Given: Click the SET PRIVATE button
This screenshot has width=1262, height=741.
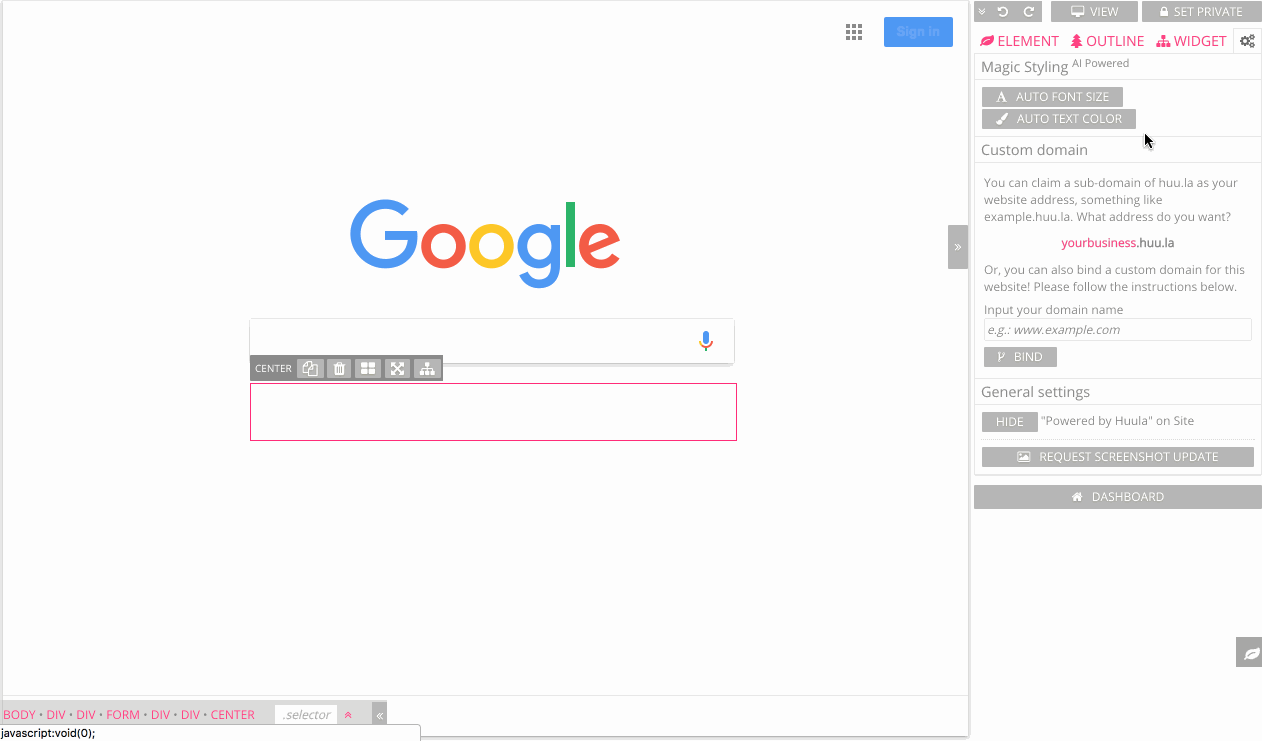Looking at the screenshot, I should (1201, 12).
